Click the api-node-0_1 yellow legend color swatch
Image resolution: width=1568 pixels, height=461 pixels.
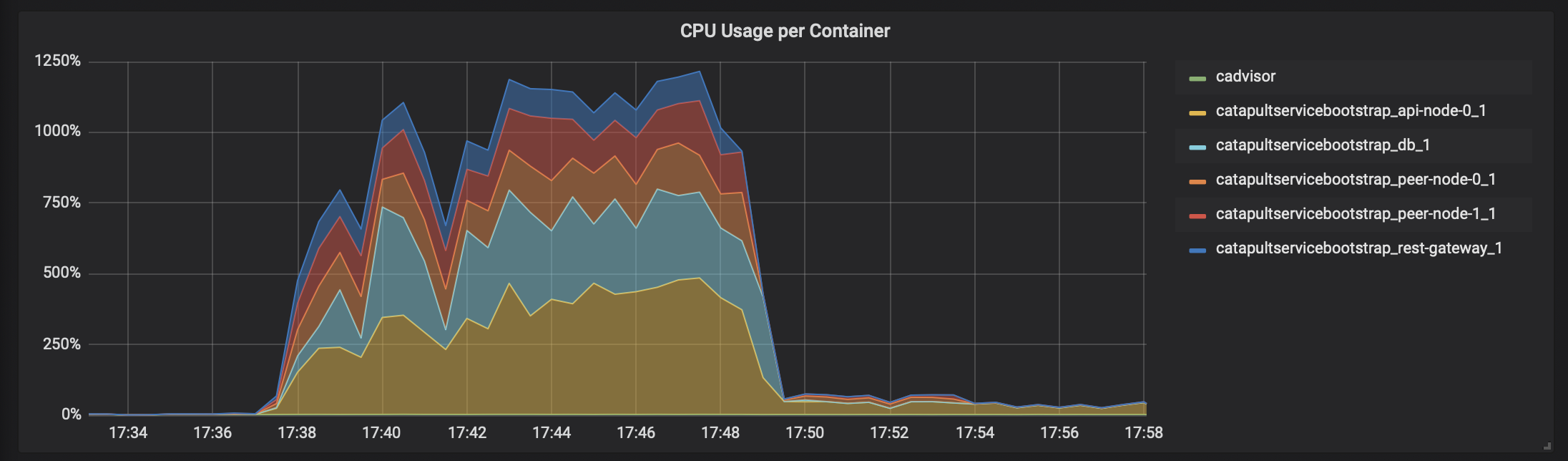(1197, 112)
